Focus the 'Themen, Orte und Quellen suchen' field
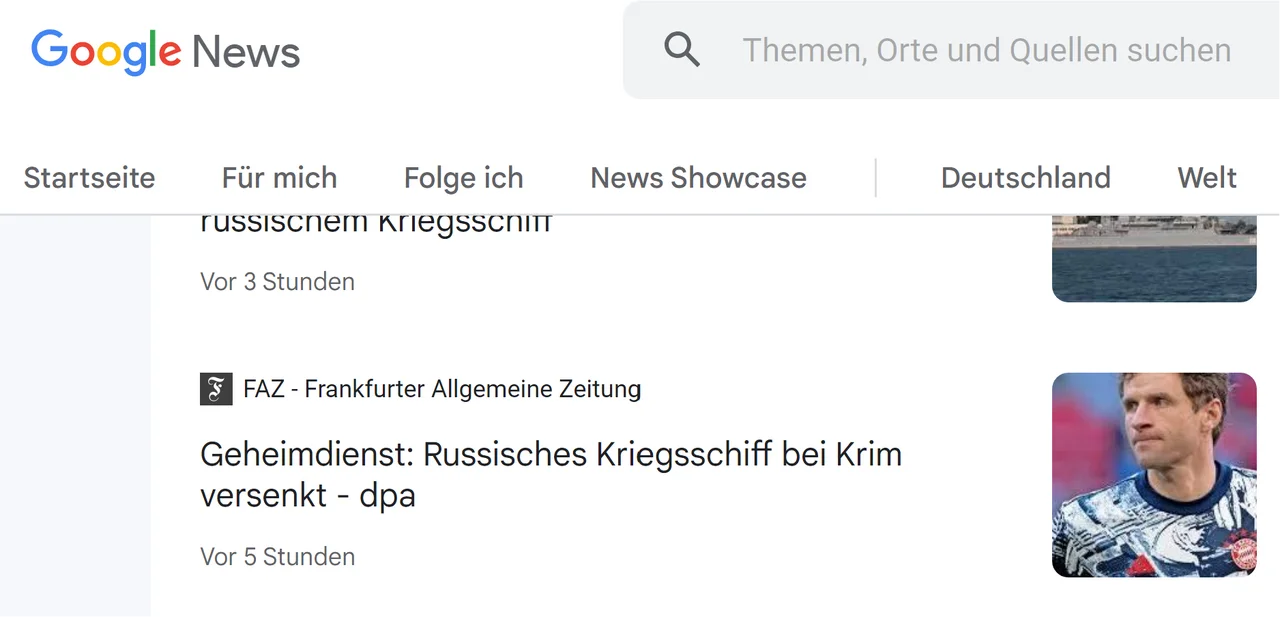 tap(986, 50)
